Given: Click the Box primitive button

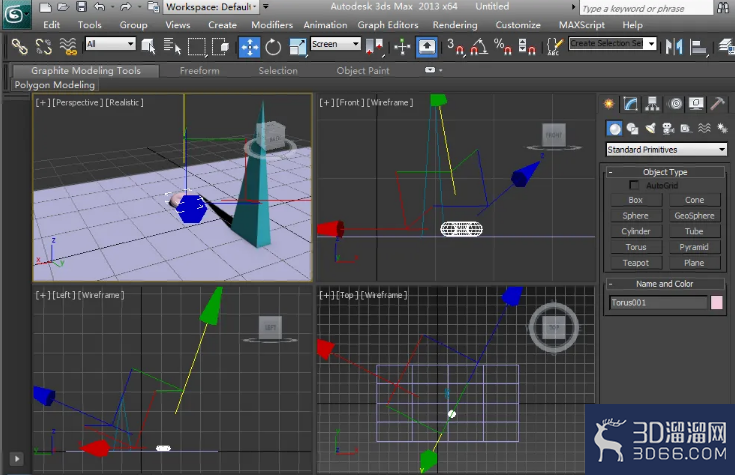Looking at the screenshot, I should (636, 200).
